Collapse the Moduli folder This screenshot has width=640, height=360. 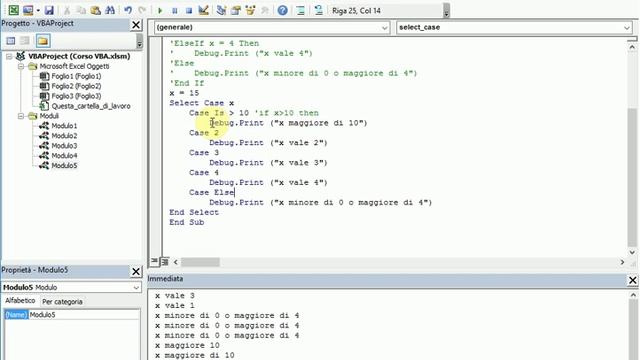point(21,116)
